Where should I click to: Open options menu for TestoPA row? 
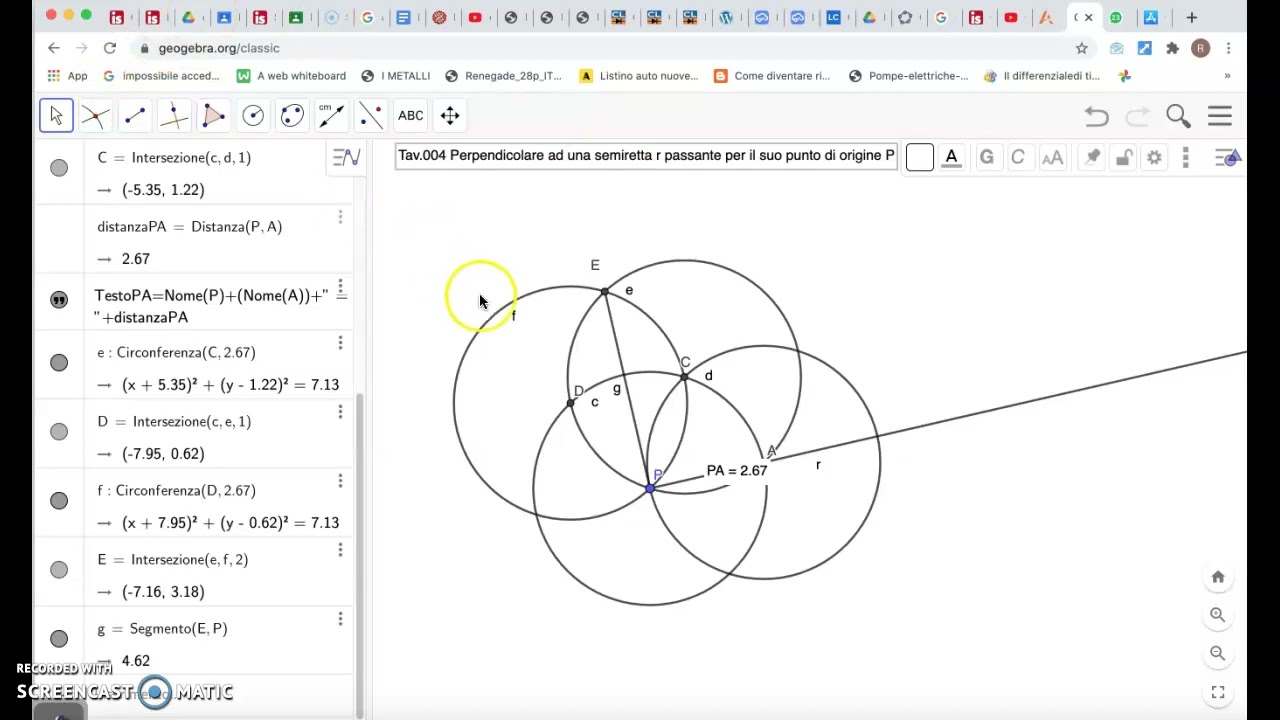(x=340, y=288)
